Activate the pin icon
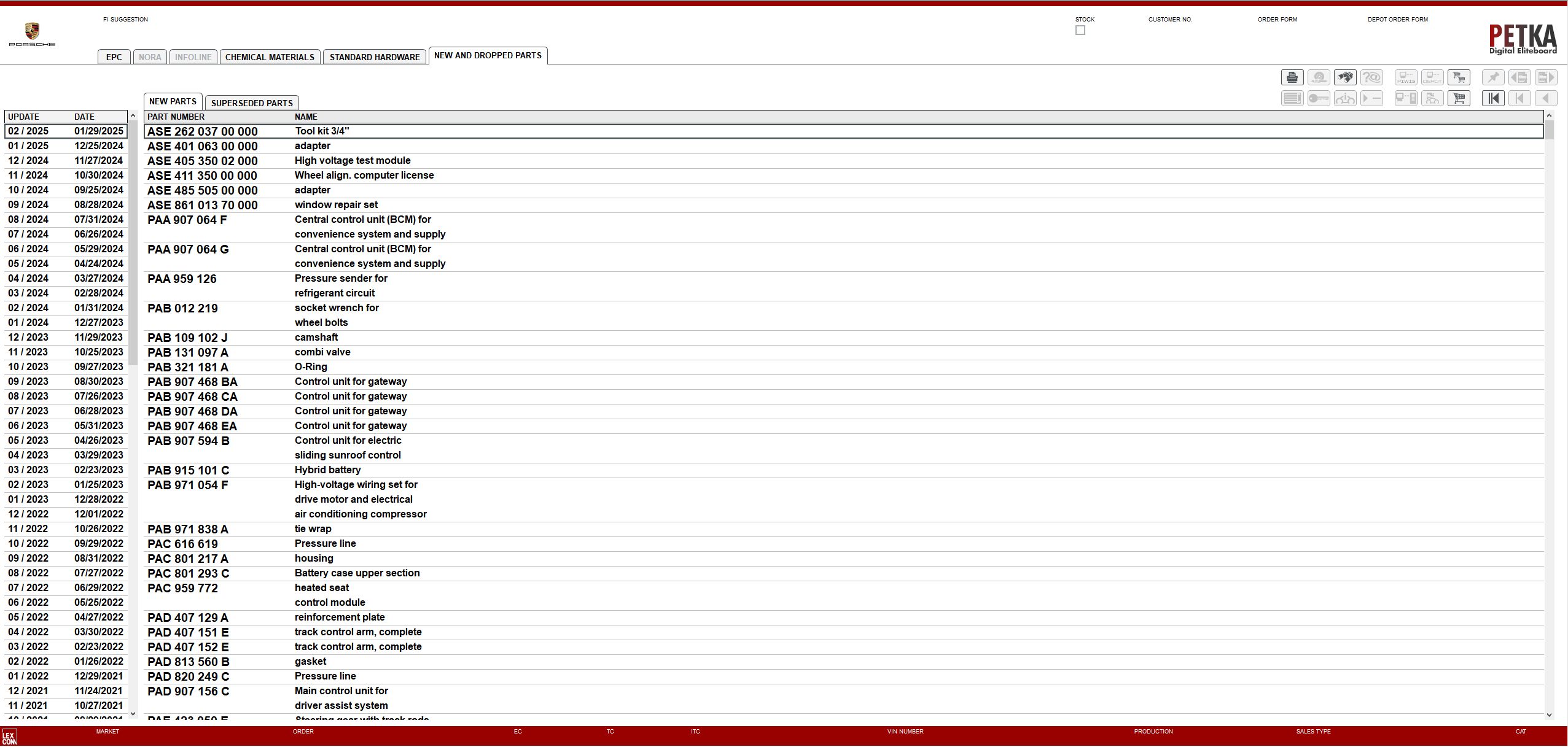The height and width of the screenshot is (747, 1568). click(x=1494, y=77)
